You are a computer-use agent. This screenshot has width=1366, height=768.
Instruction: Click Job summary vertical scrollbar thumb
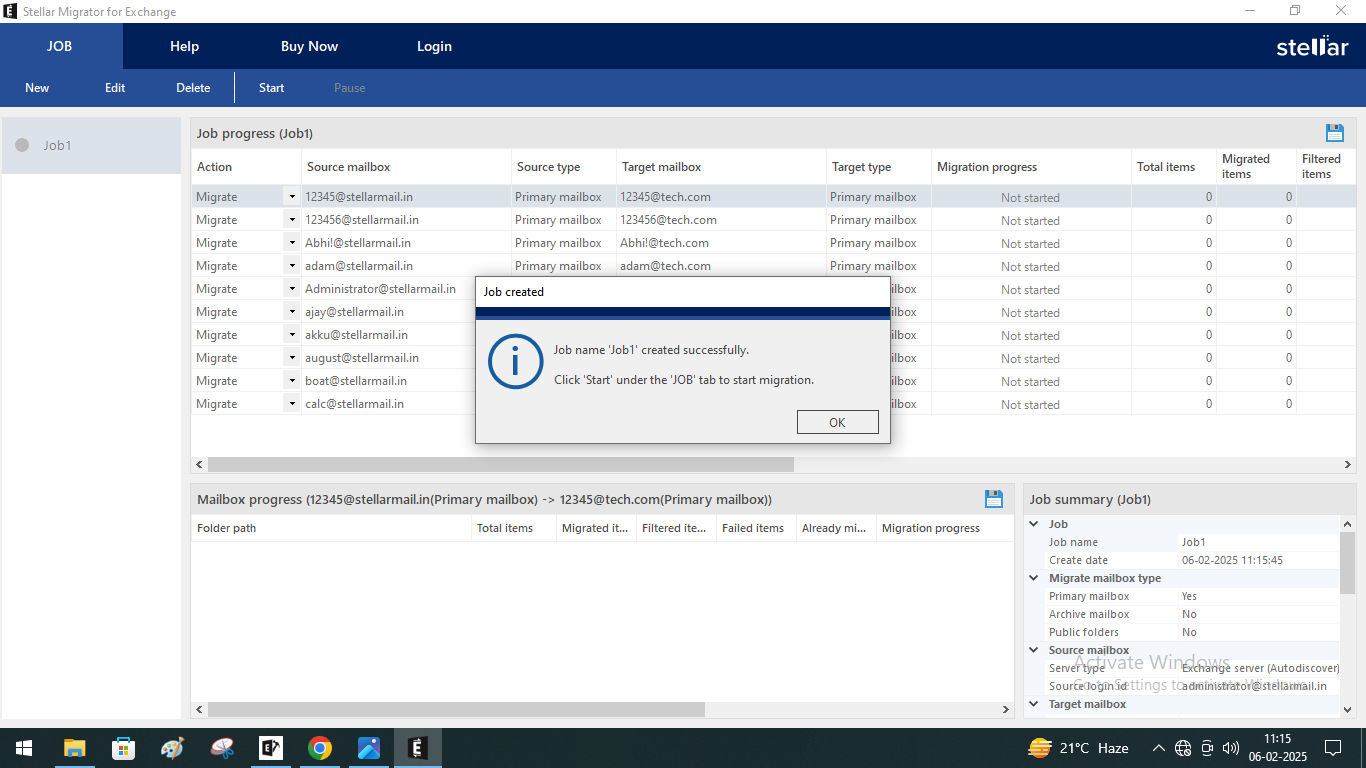pyautogui.click(x=1347, y=564)
